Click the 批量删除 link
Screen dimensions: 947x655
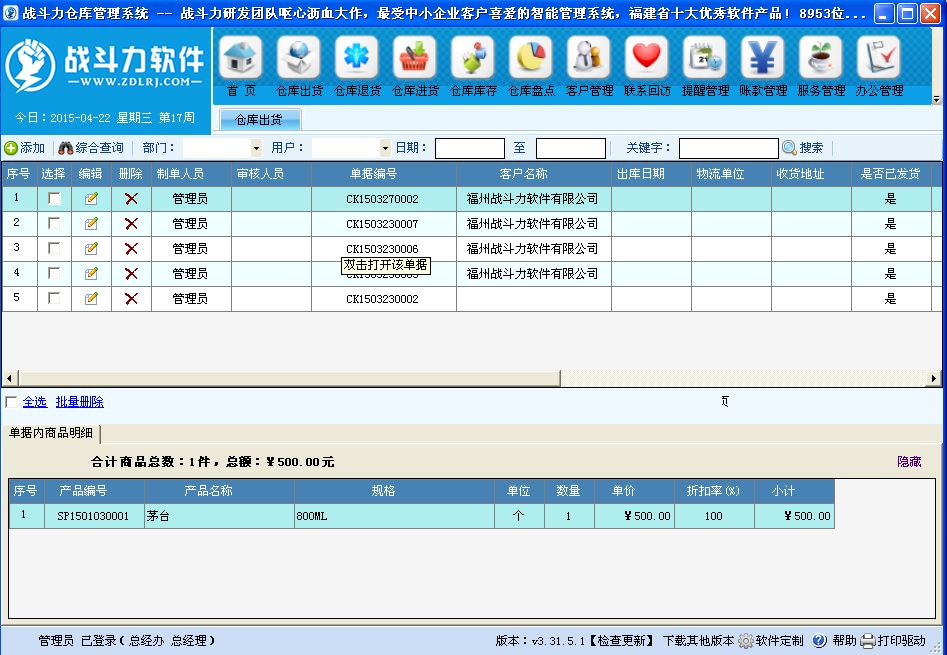point(80,402)
